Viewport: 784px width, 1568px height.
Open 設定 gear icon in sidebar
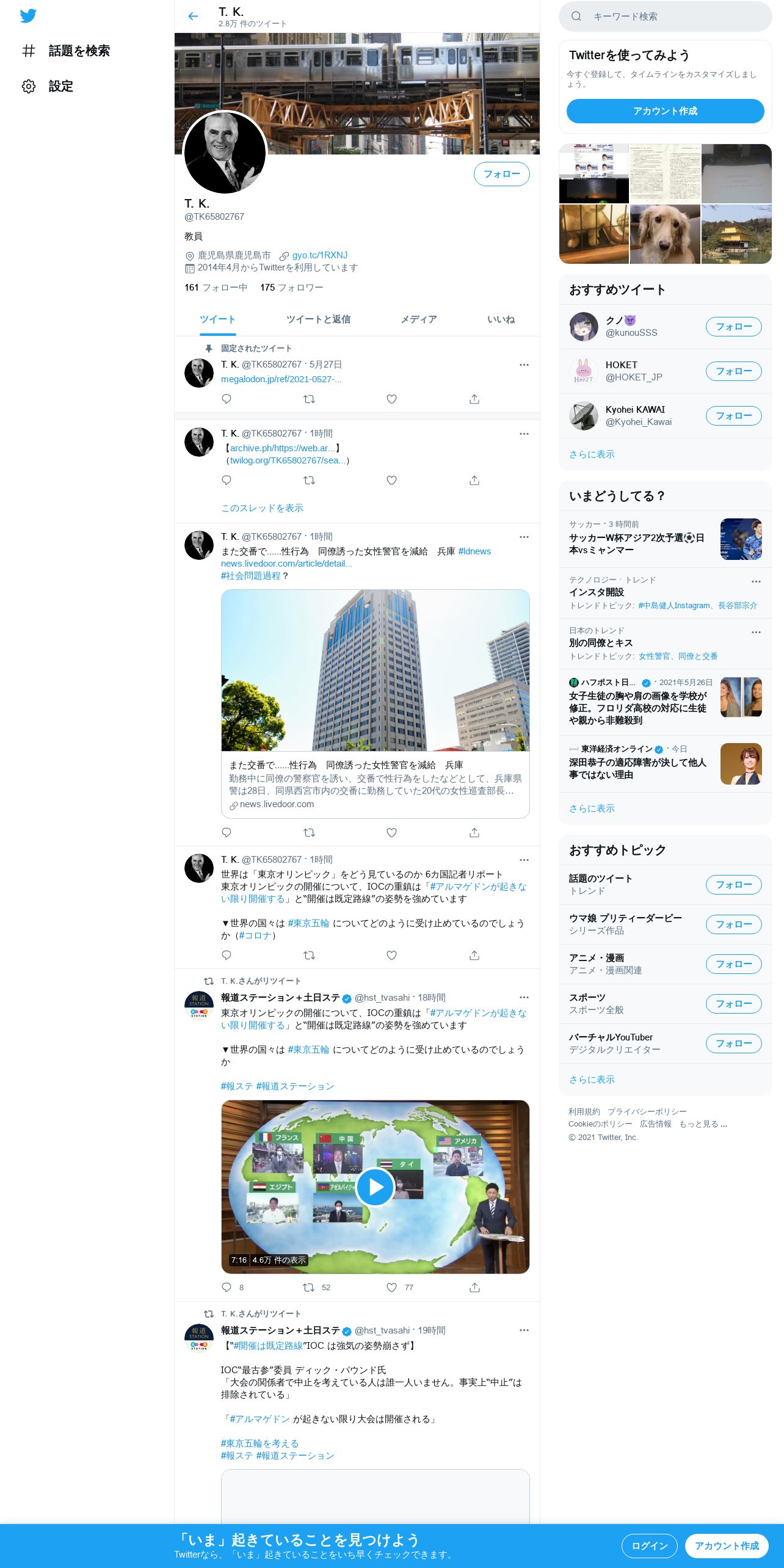click(x=29, y=86)
